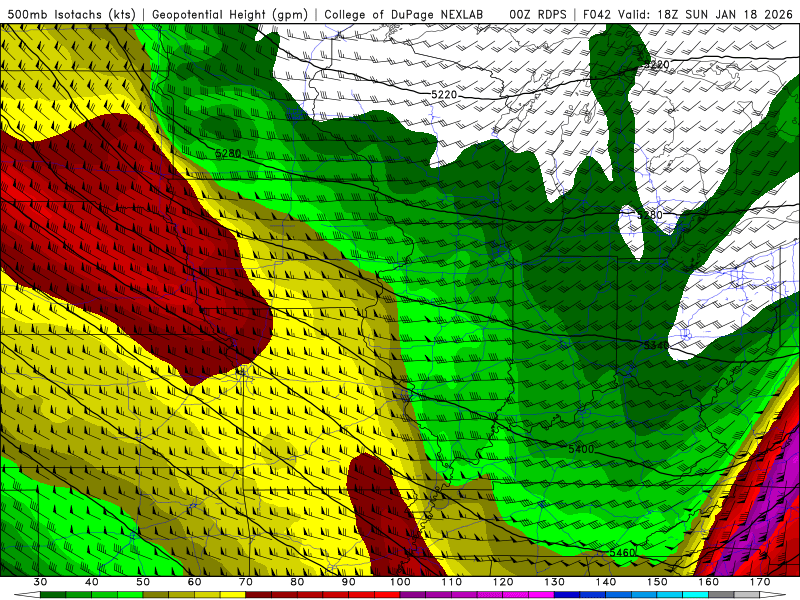Click the 130 value on the color scale

coord(555,582)
